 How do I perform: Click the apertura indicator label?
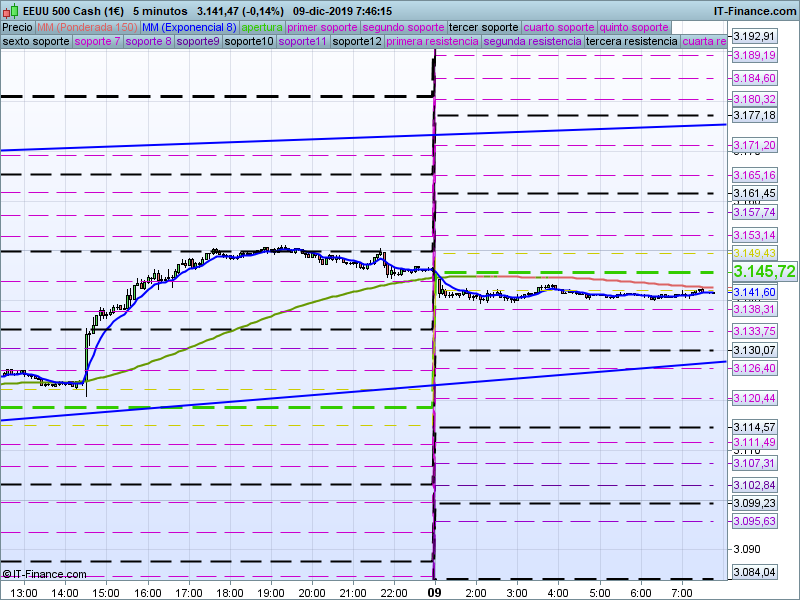click(262, 27)
